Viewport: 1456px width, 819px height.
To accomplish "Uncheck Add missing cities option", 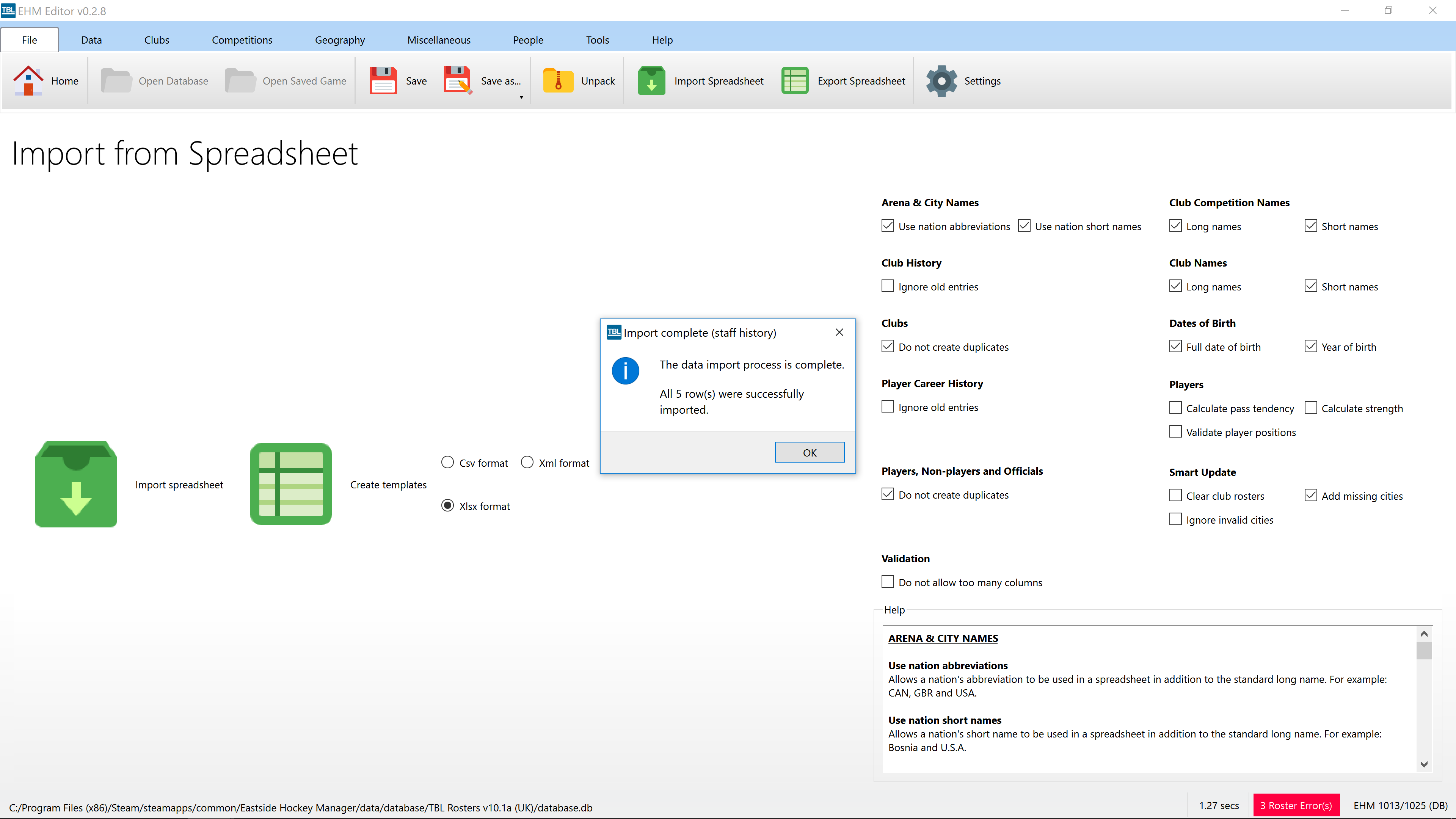I will pos(1311,495).
